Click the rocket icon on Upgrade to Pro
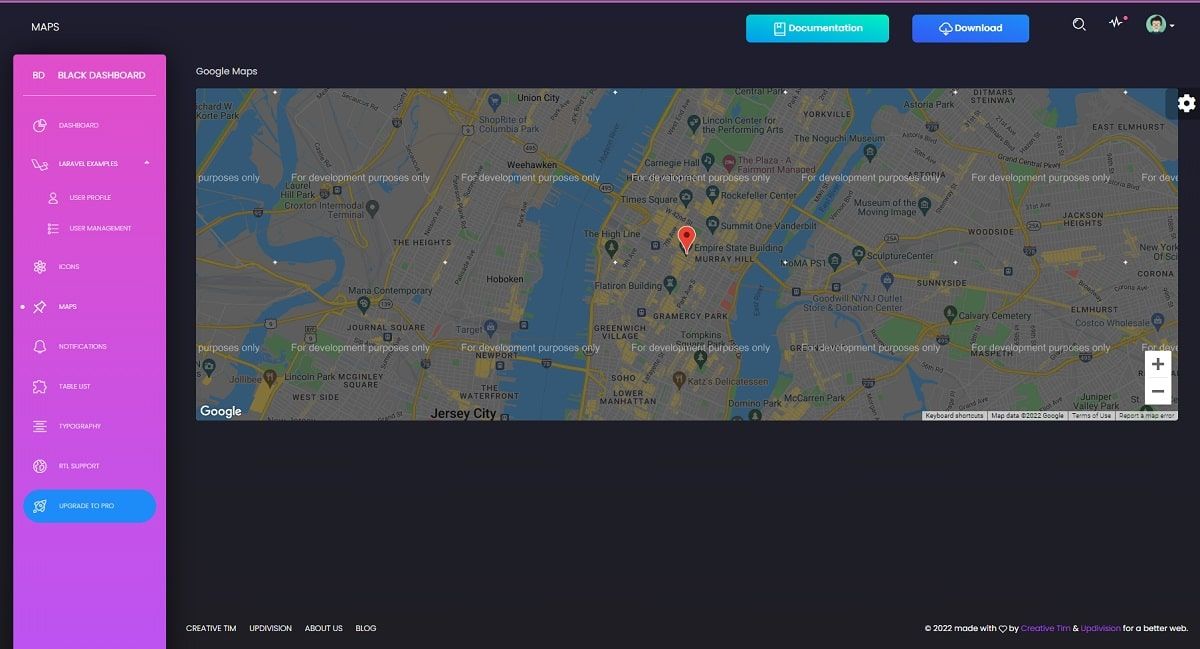 pos(40,507)
